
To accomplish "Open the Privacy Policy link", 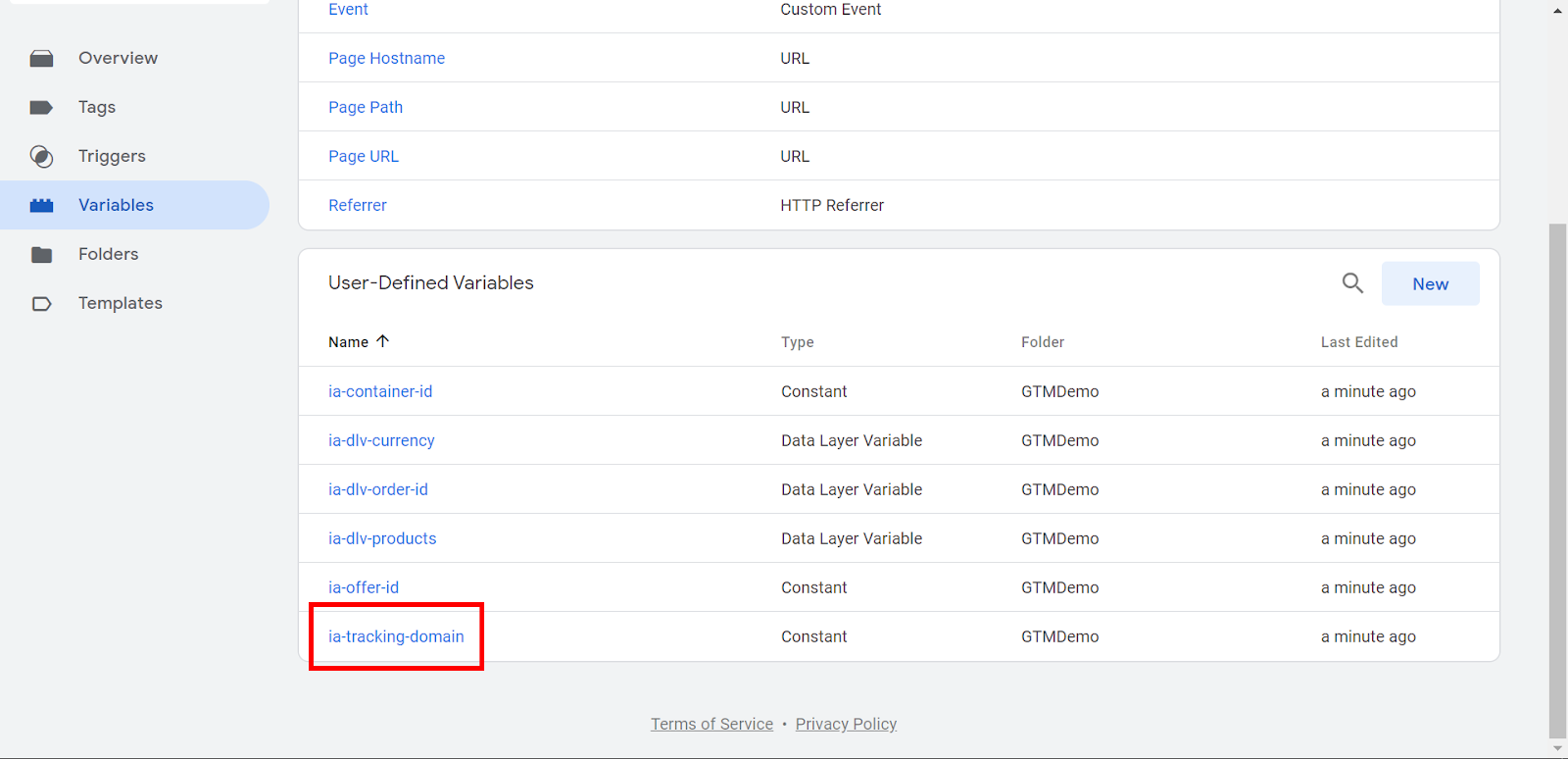I will click(x=846, y=724).
